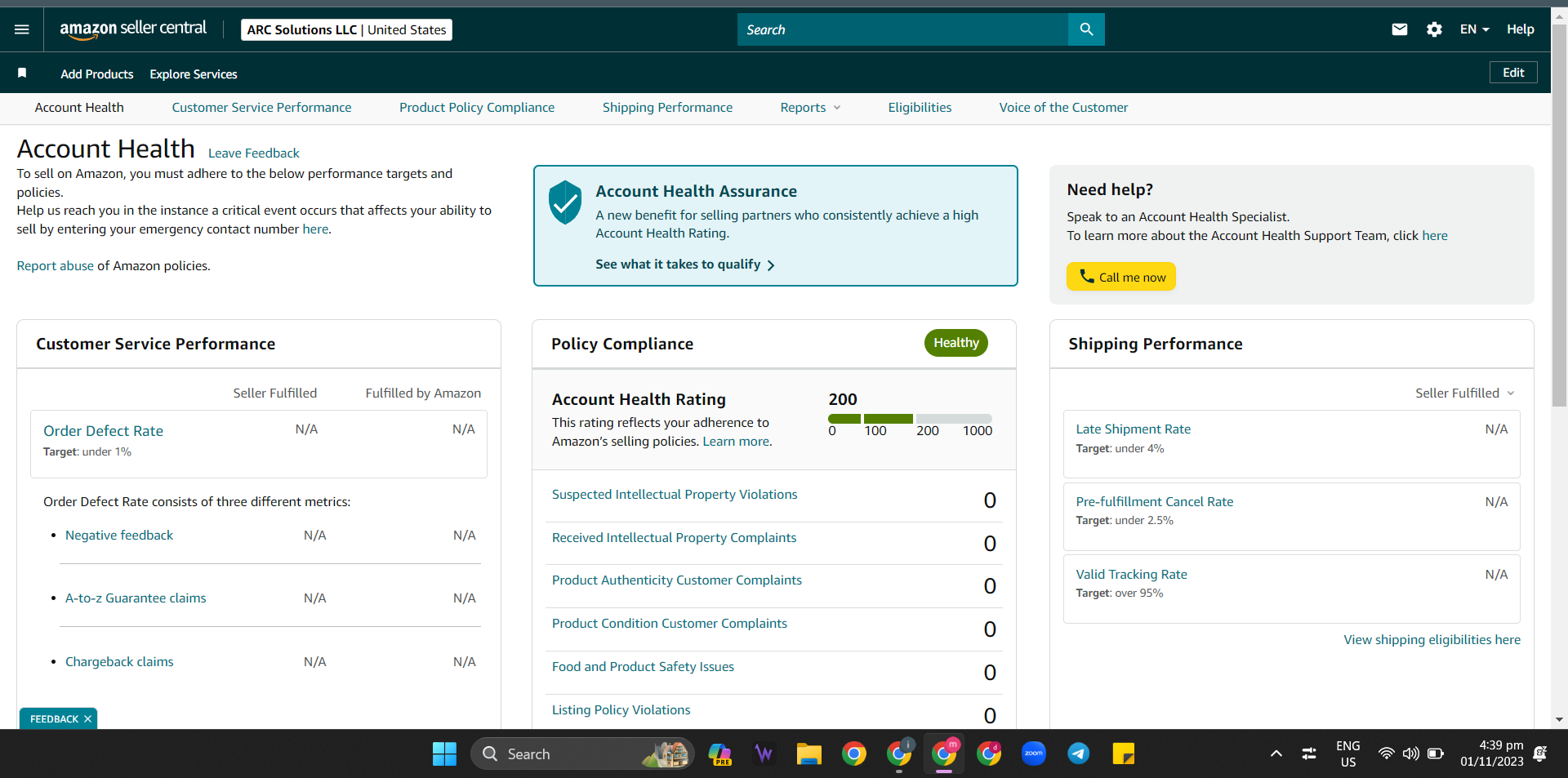Open Listing Policy Violations

[x=621, y=710]
